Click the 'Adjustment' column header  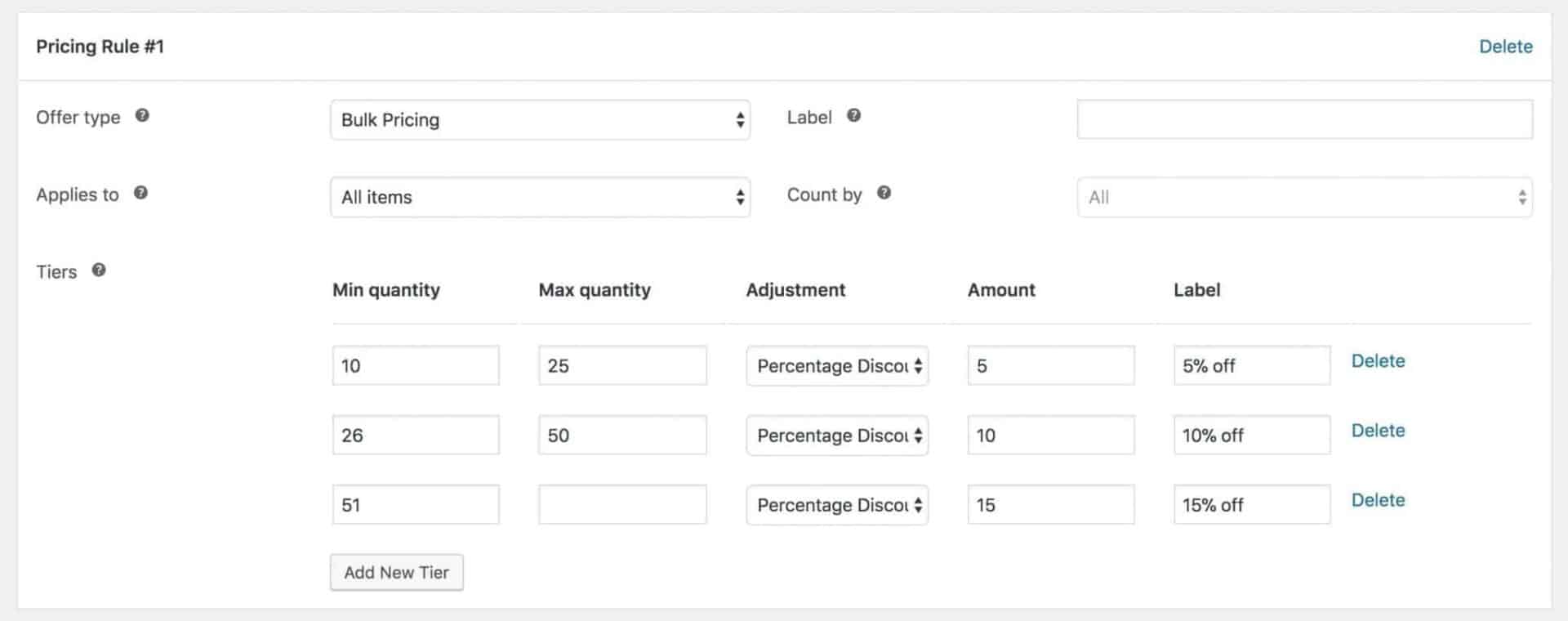pyautogui.click(x=795, y=290)
